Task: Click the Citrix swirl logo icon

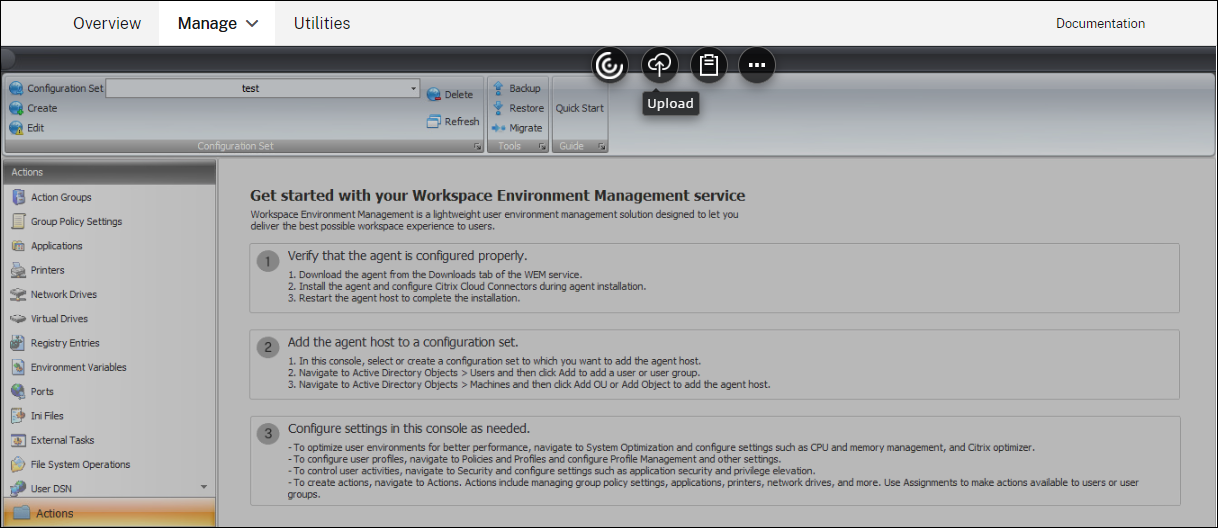Action: click(609, 65)
